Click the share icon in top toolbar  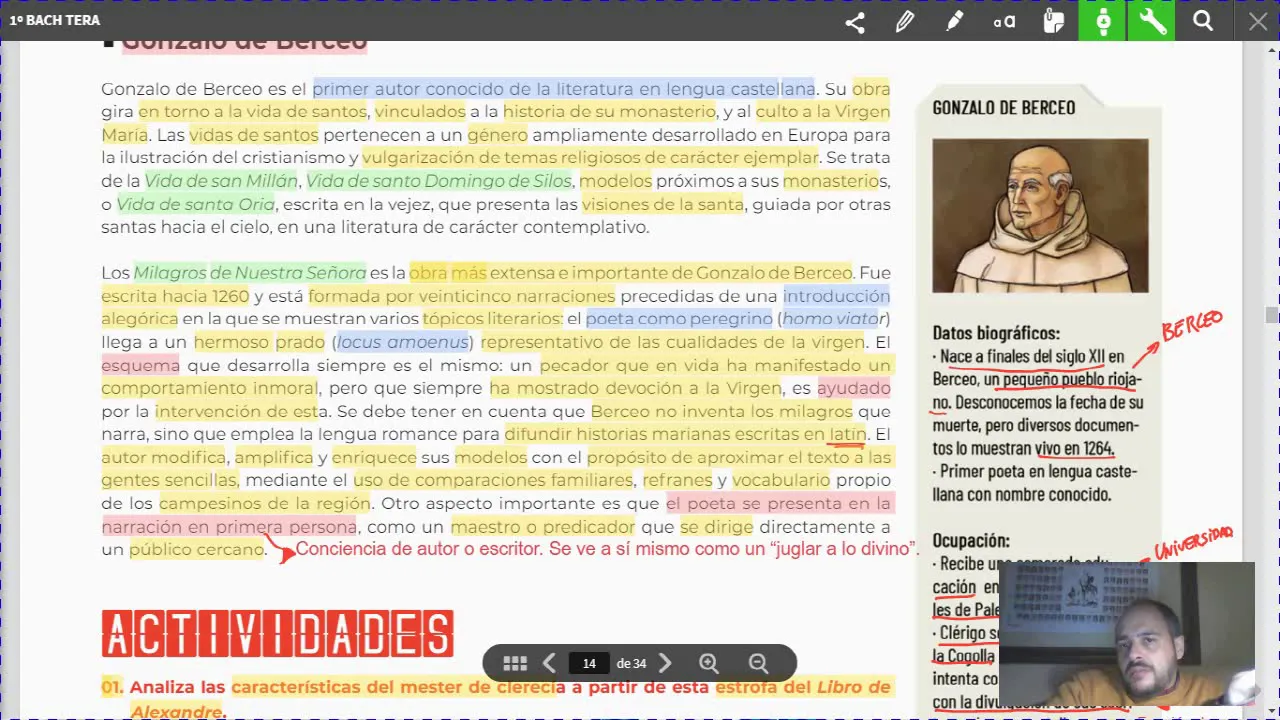coord(854,21)
